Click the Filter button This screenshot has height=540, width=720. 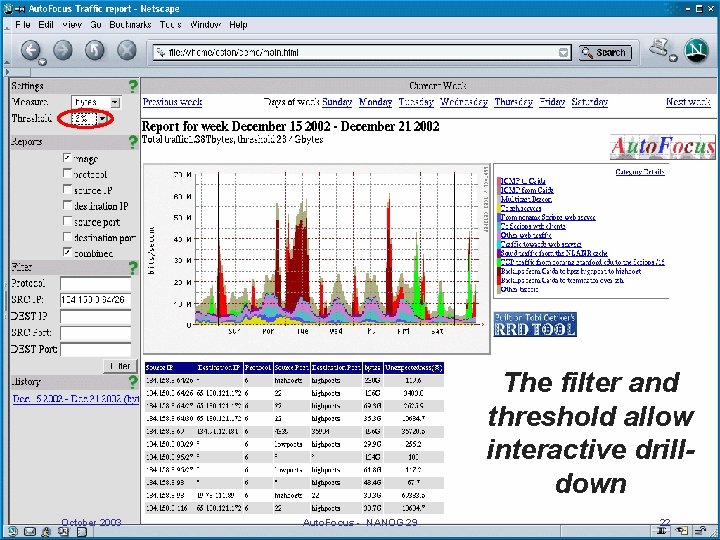click(x=120, y=366)
